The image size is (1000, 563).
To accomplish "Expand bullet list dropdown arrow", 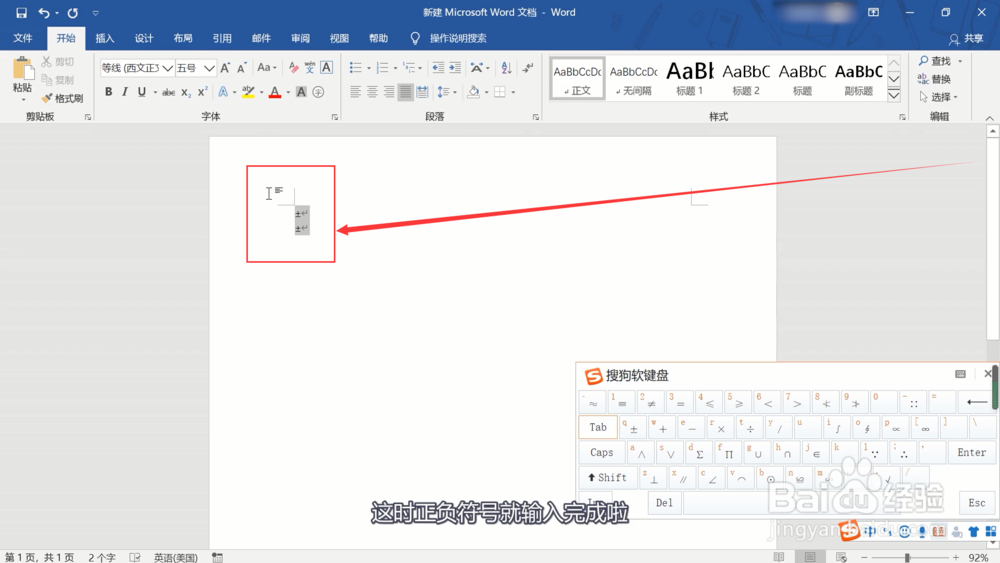I will [369, 68].
